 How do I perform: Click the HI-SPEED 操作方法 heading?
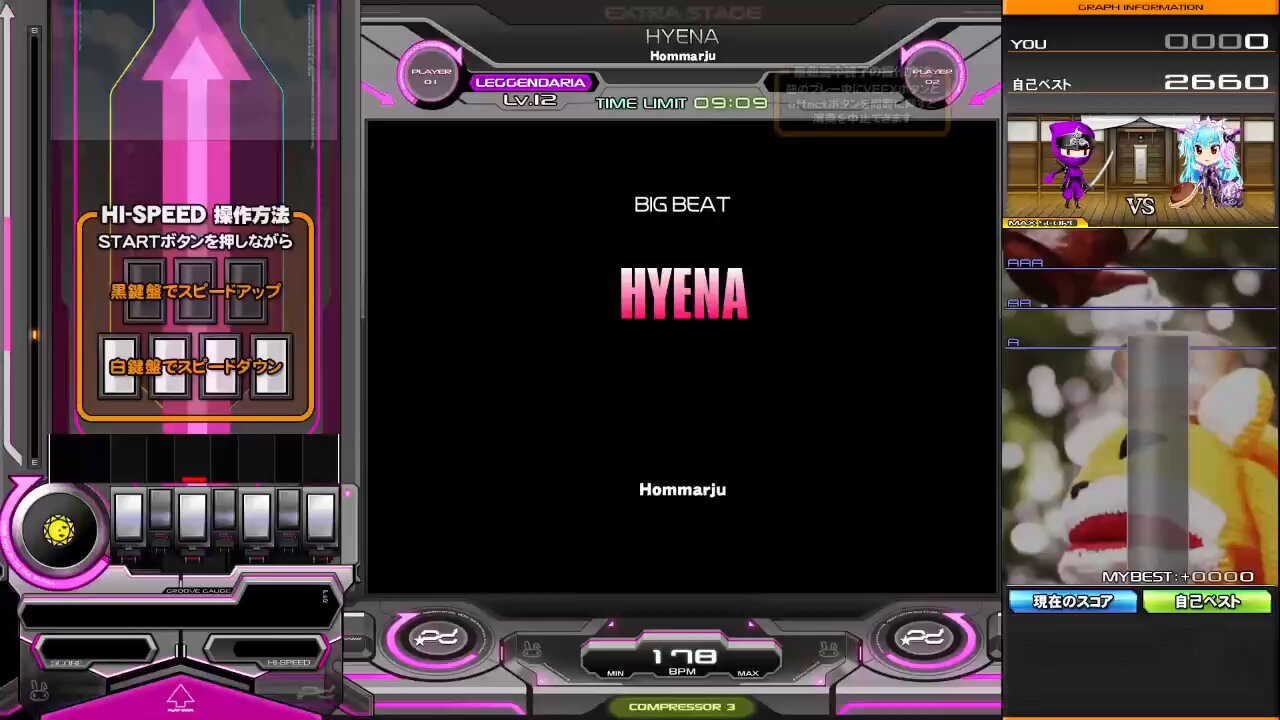coord(195,215)
